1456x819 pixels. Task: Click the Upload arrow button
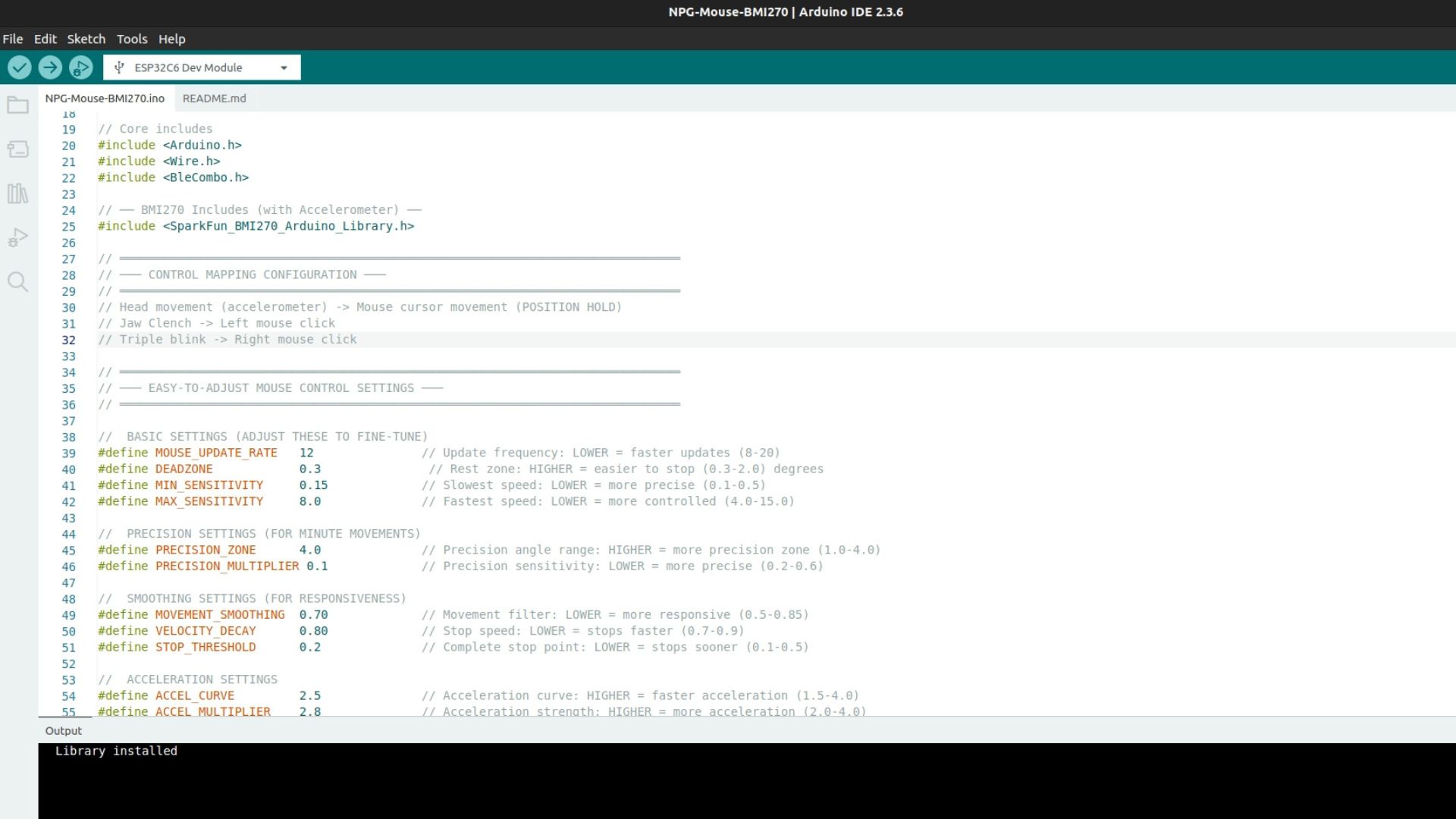50,67
